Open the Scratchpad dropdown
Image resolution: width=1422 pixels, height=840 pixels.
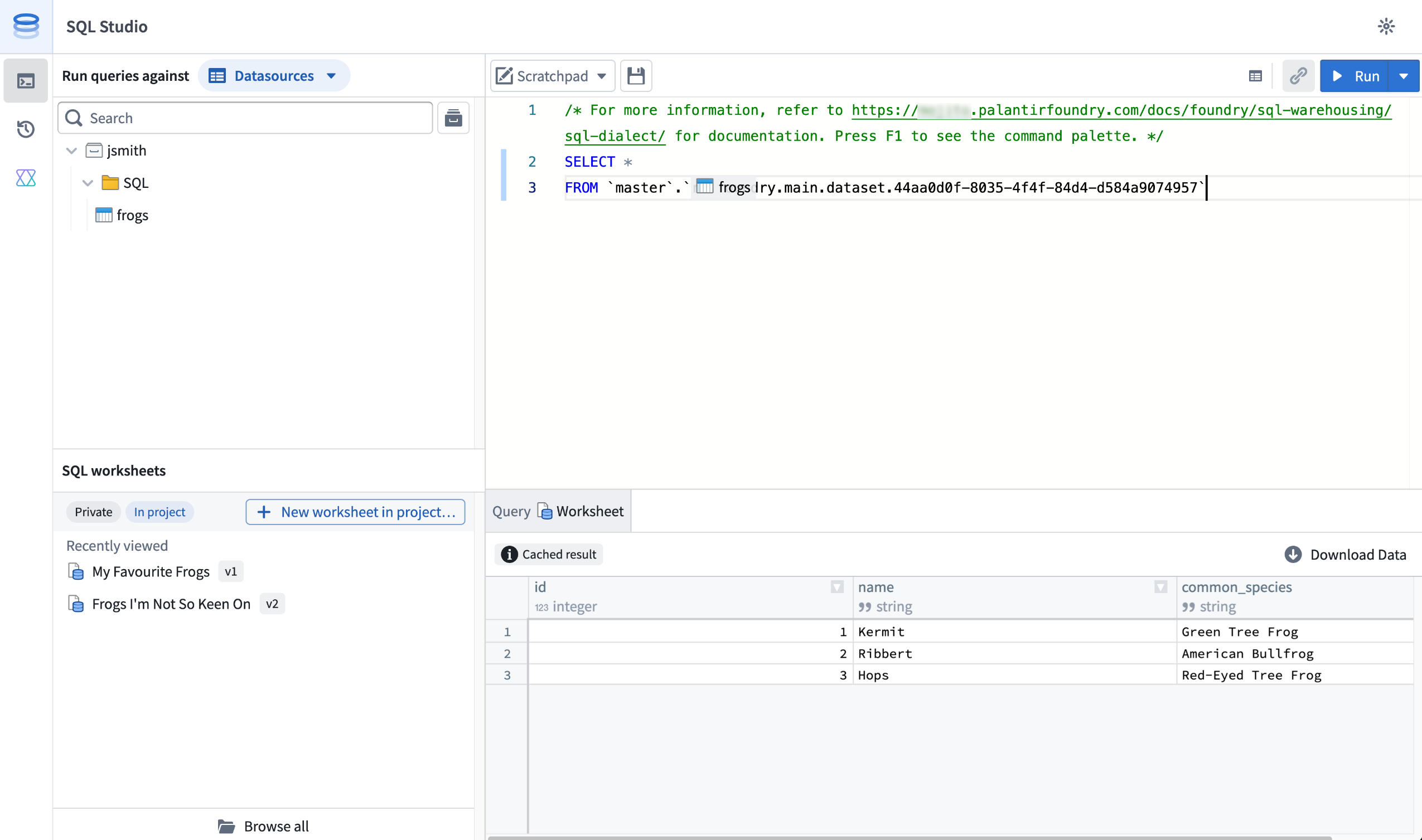(553, 76)
